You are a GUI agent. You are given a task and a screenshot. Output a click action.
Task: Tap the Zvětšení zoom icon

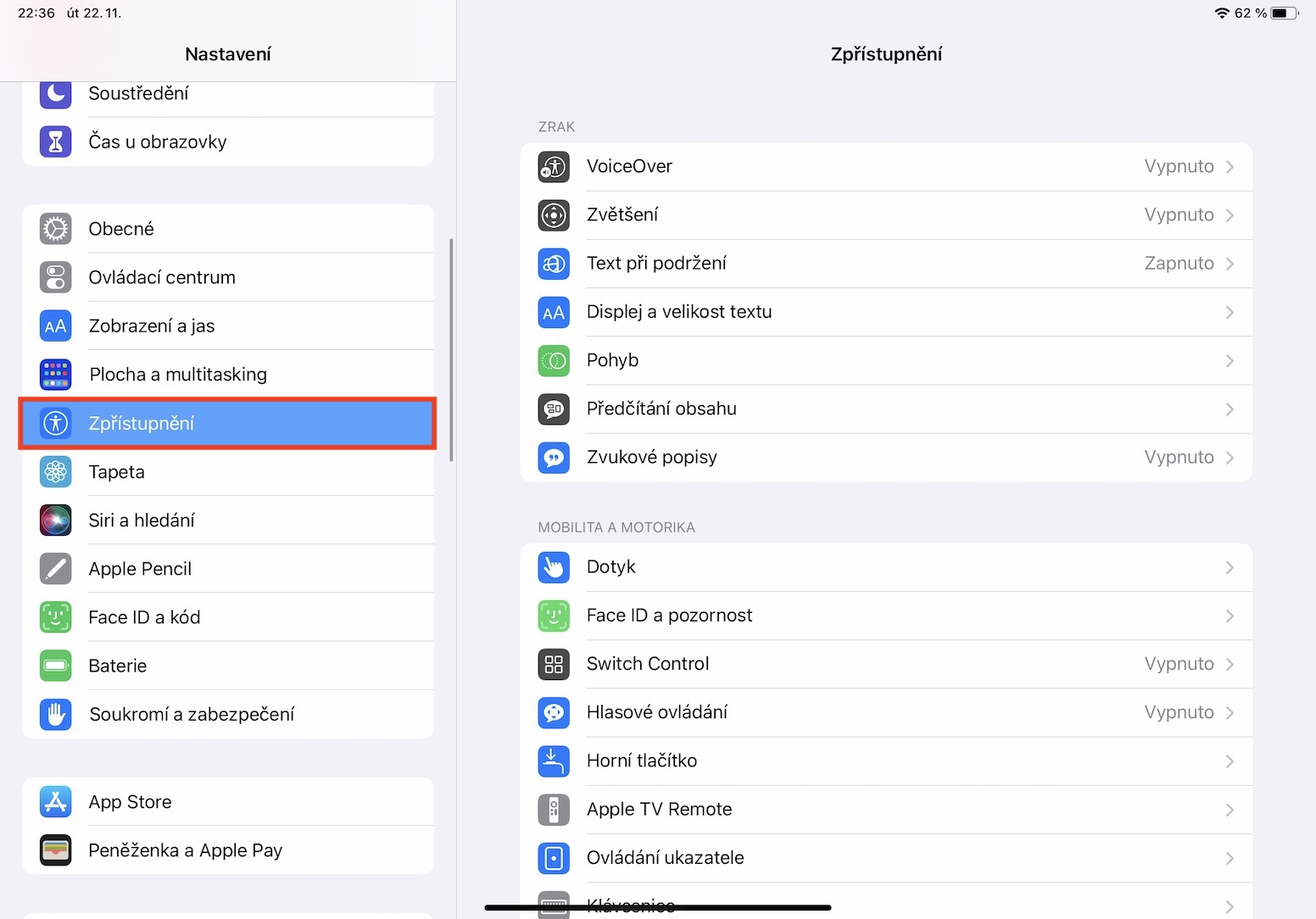[554, 215]
